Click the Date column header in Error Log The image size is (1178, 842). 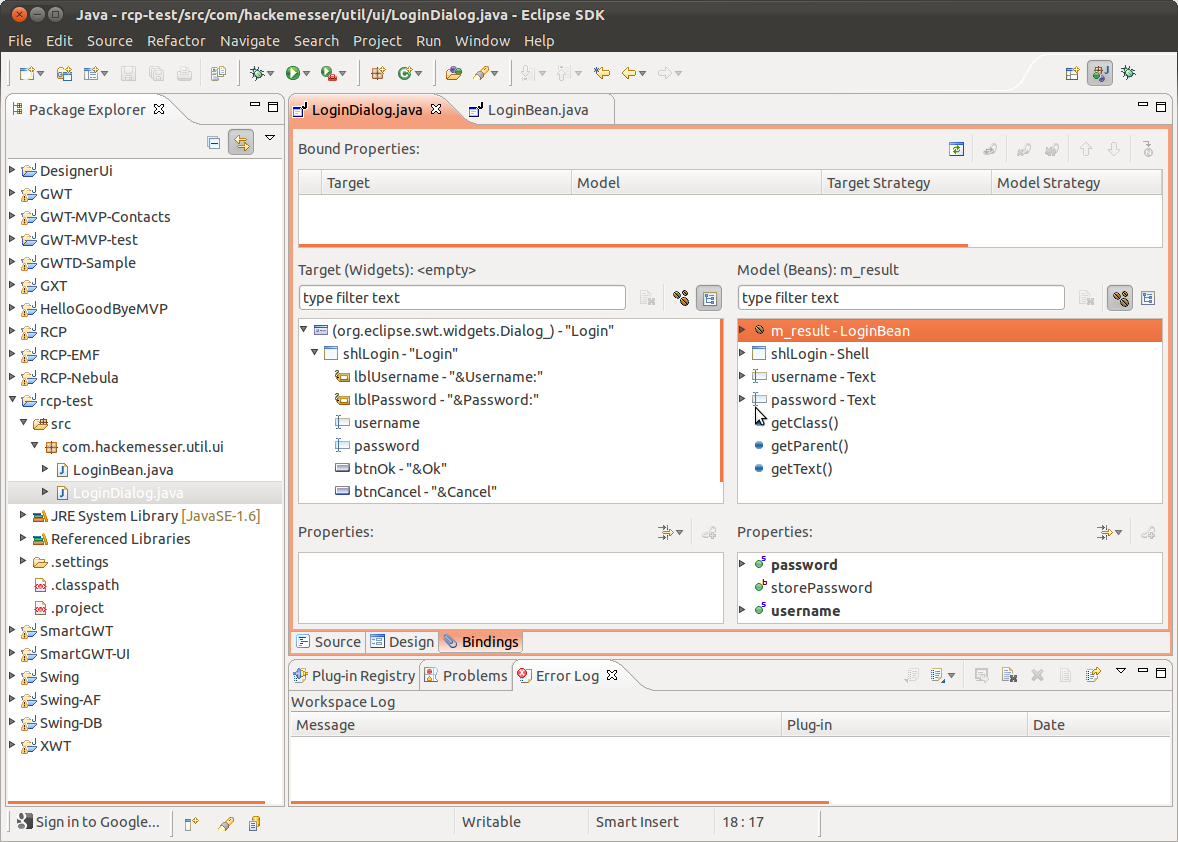(1100, 725)
